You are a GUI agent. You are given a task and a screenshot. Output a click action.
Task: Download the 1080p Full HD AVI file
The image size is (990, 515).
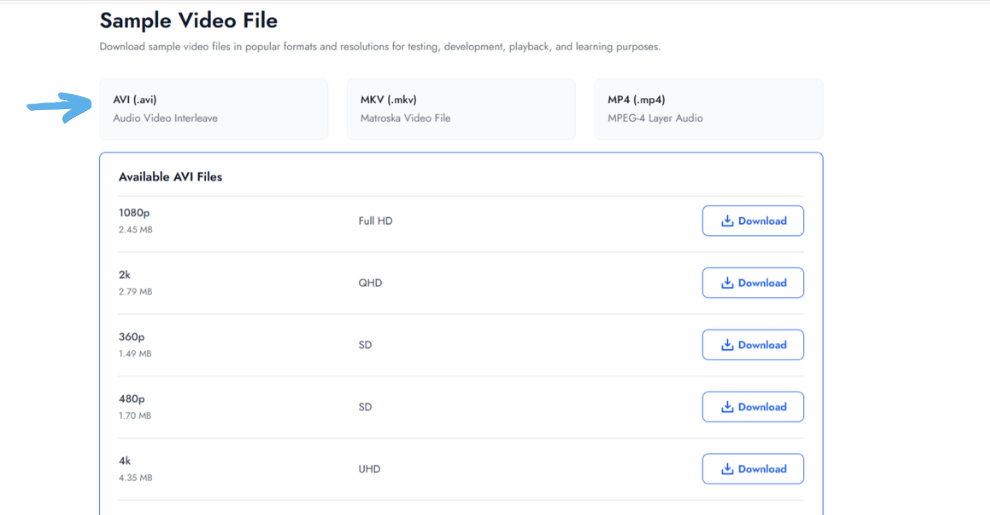pos(753,221)
